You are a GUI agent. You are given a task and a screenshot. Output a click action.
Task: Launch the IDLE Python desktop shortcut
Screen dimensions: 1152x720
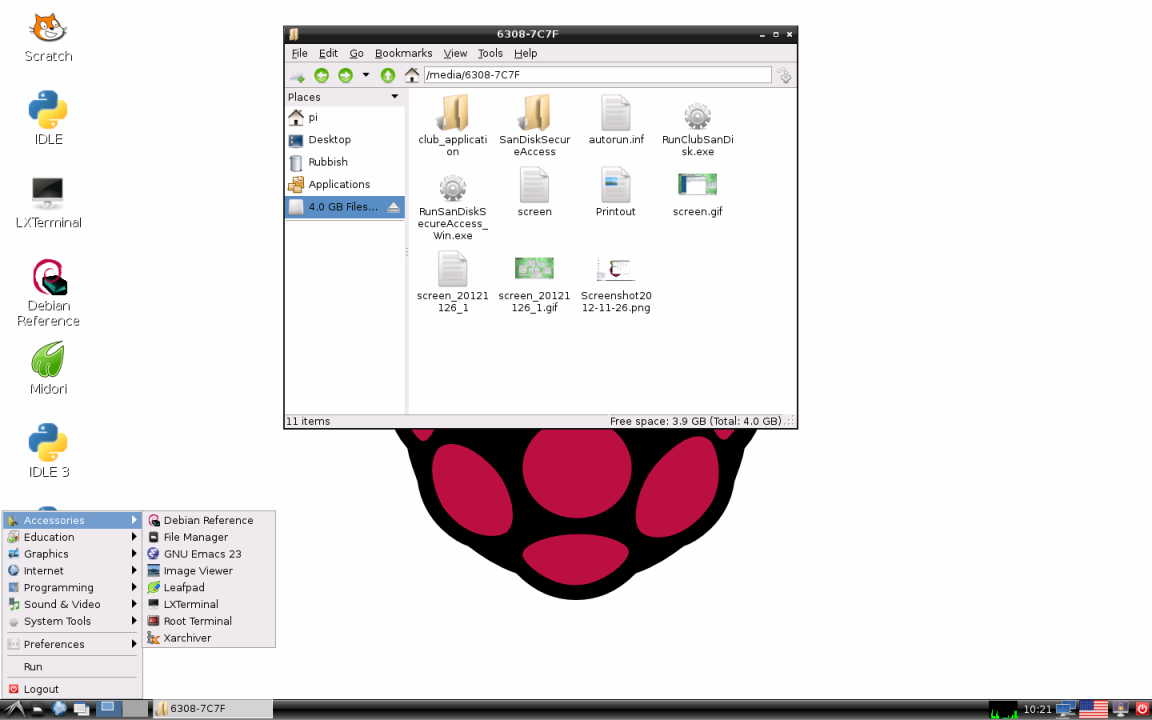click(48, 118)
